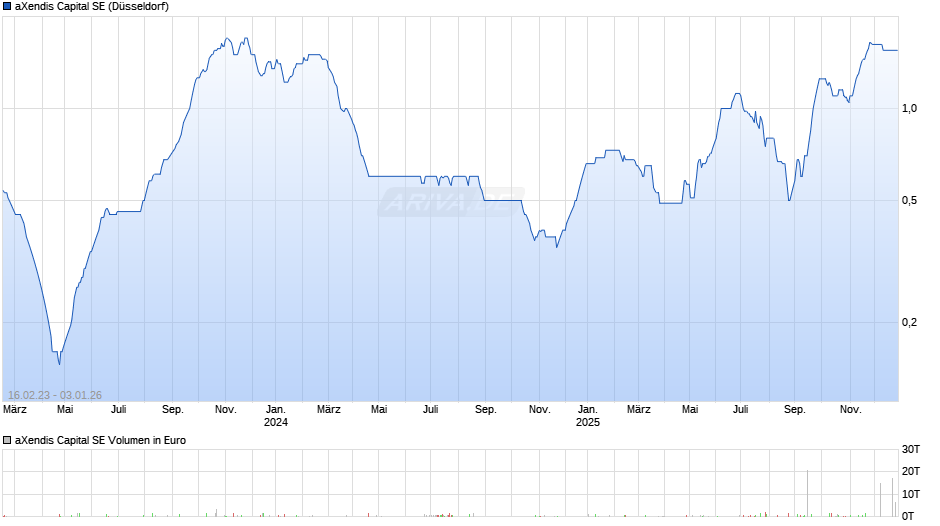Viewport: 940px width, 526px height.
Task: Click the volume axis label '30T'
Action: (x=911, y=449)
